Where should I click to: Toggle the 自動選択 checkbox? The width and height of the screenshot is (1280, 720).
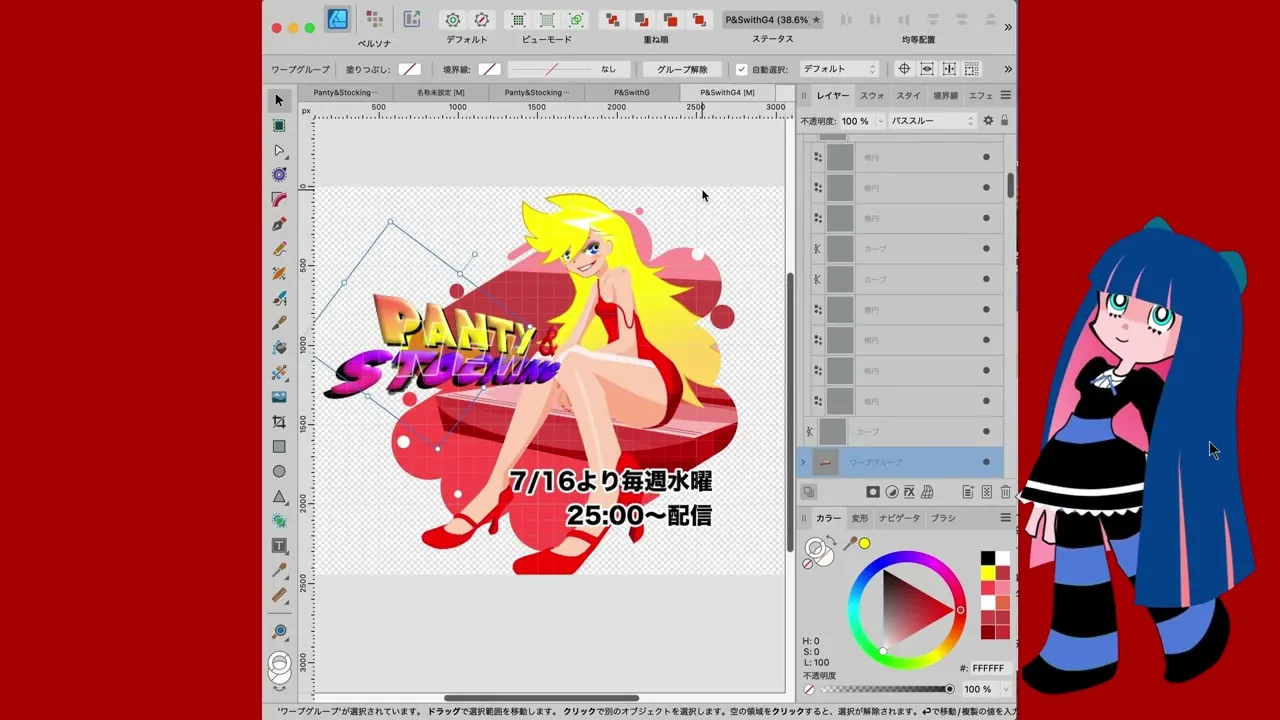click(x=741, y=69)
